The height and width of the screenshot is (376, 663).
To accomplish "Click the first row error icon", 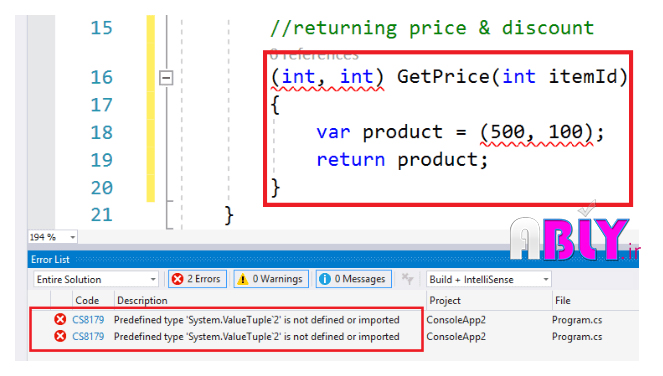I will point(60,319).
